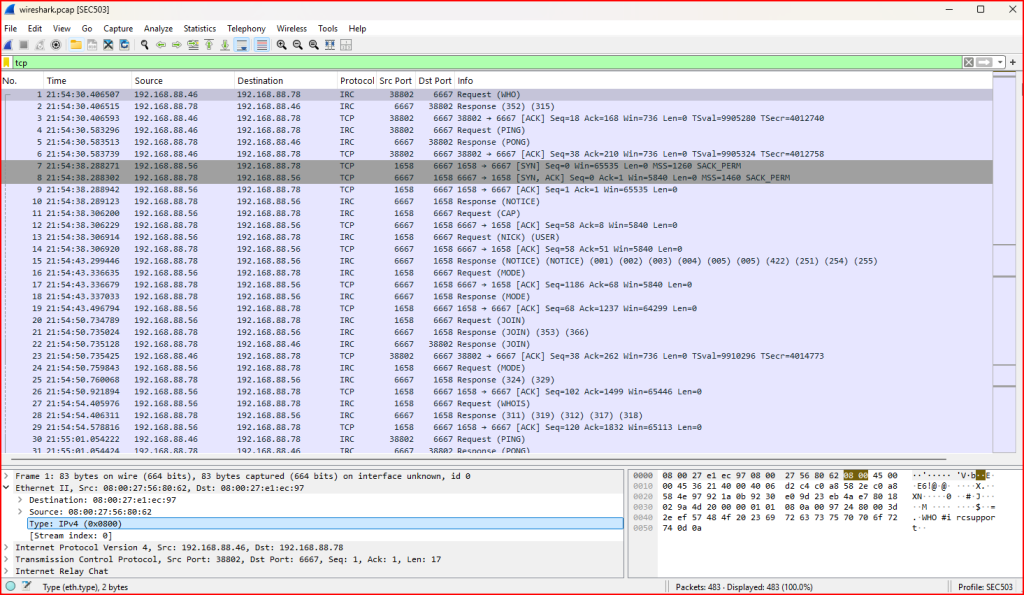Screen dimensions: 1024x595
Task: Sort packets by the Info column
Action: [x=724, y=81]
